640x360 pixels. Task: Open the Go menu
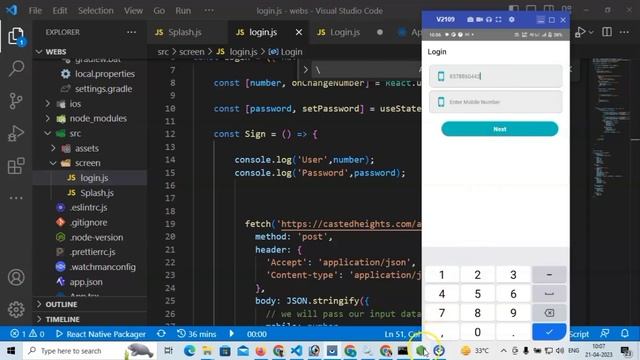tap(159, 11)
